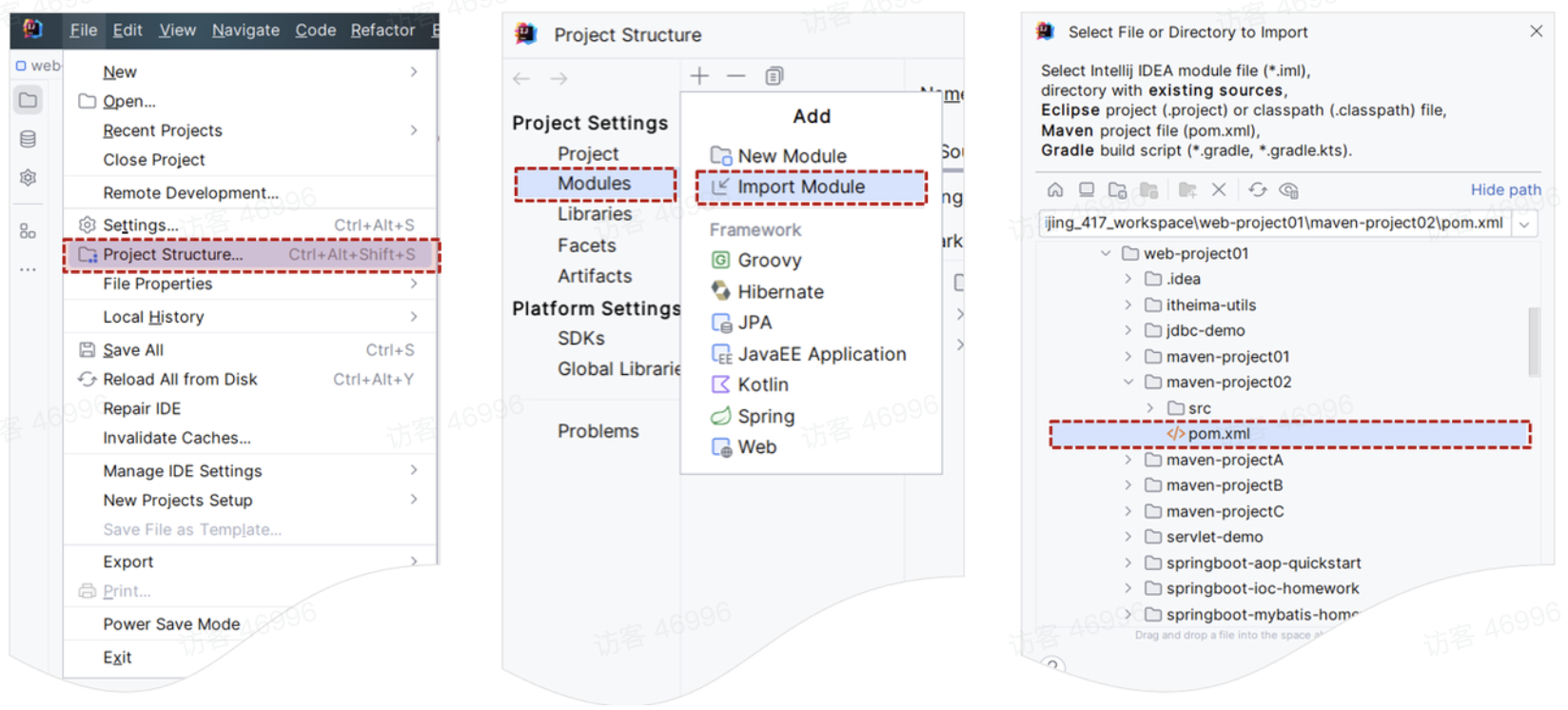Collapse the maven-project02 folder
Screen dimensions: 1568x710
pos(1128,383)
